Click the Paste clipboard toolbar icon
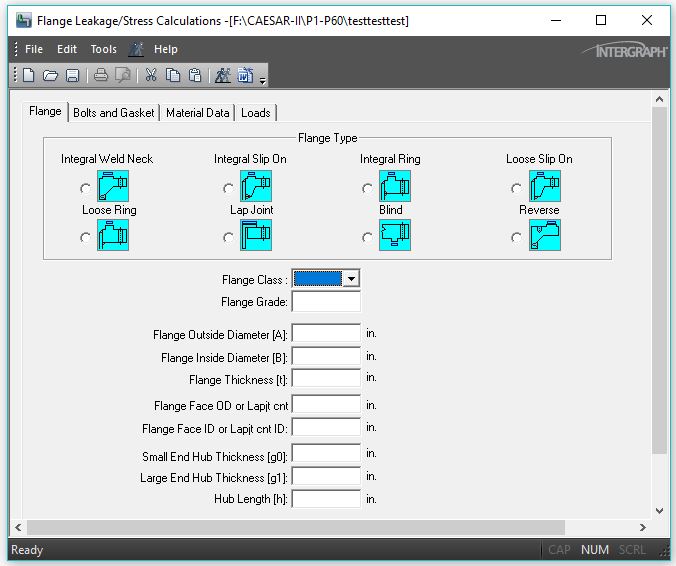The height and width of the screenshot is (566, 676). pyautogui.click(x=195, y=75)
